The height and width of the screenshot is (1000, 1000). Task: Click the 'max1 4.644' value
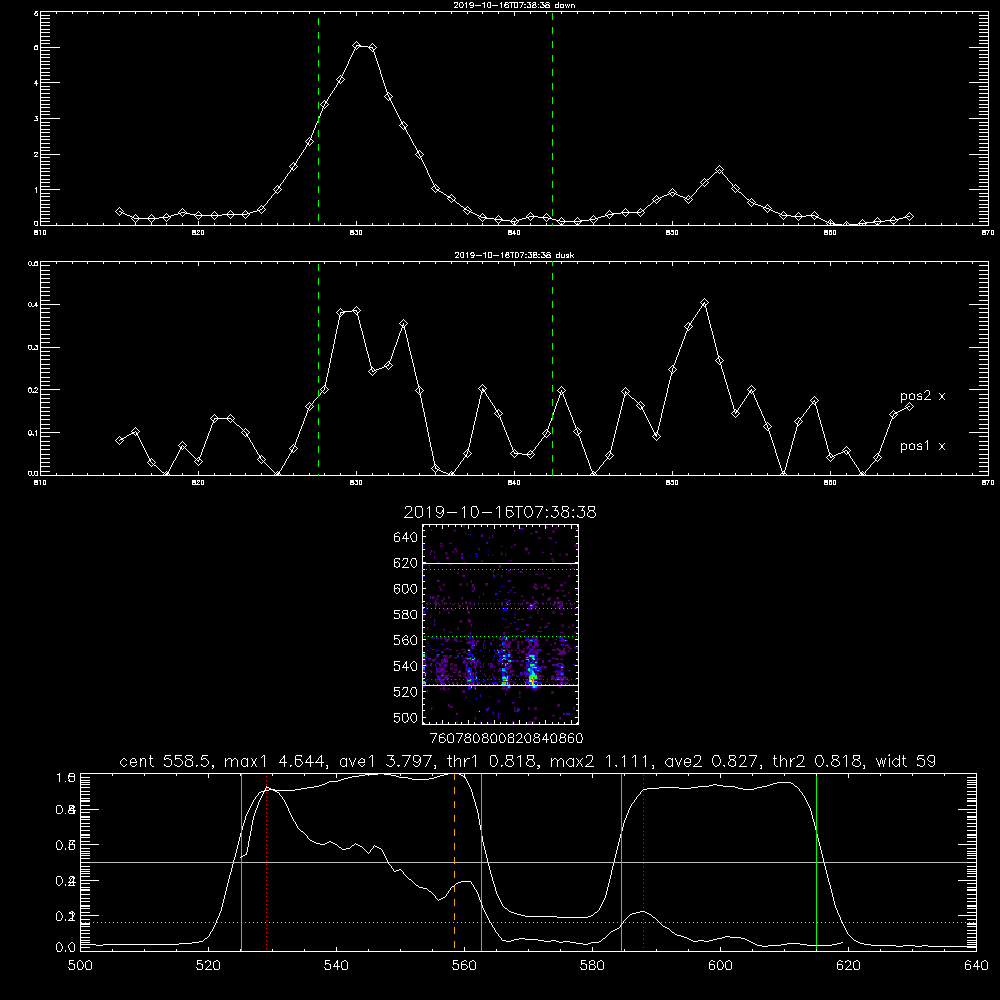275,761
